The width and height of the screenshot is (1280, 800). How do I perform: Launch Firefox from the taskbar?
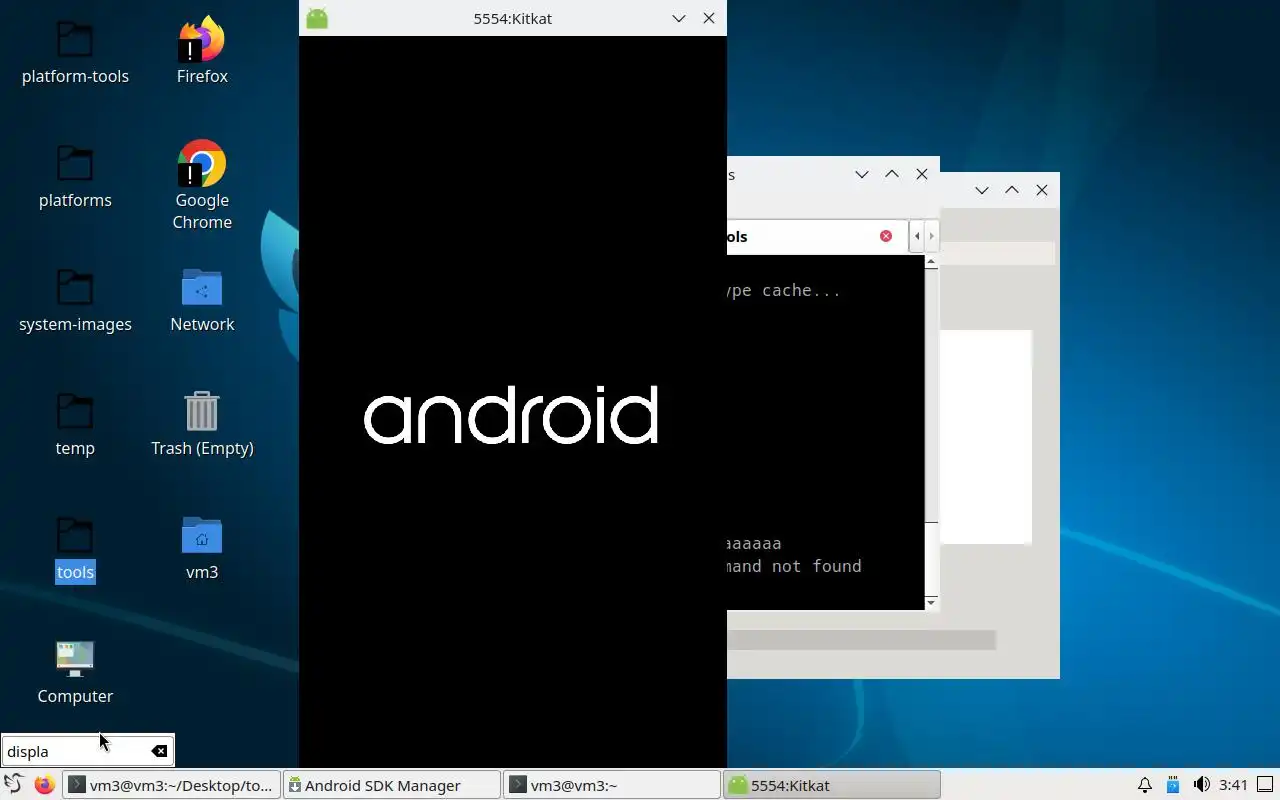click(x=44, y=785)
